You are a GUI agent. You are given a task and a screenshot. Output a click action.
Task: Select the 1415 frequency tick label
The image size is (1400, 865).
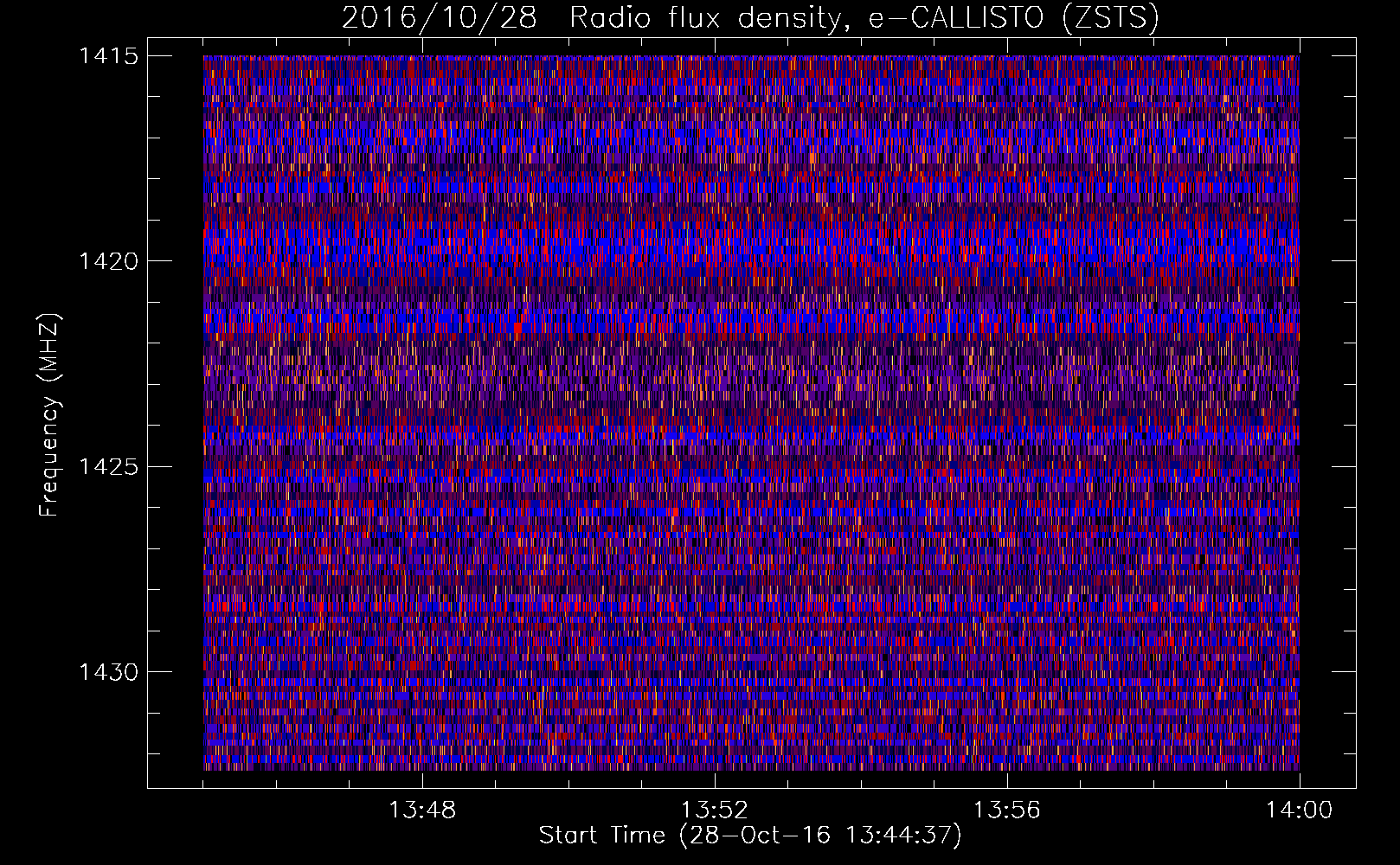108,56
